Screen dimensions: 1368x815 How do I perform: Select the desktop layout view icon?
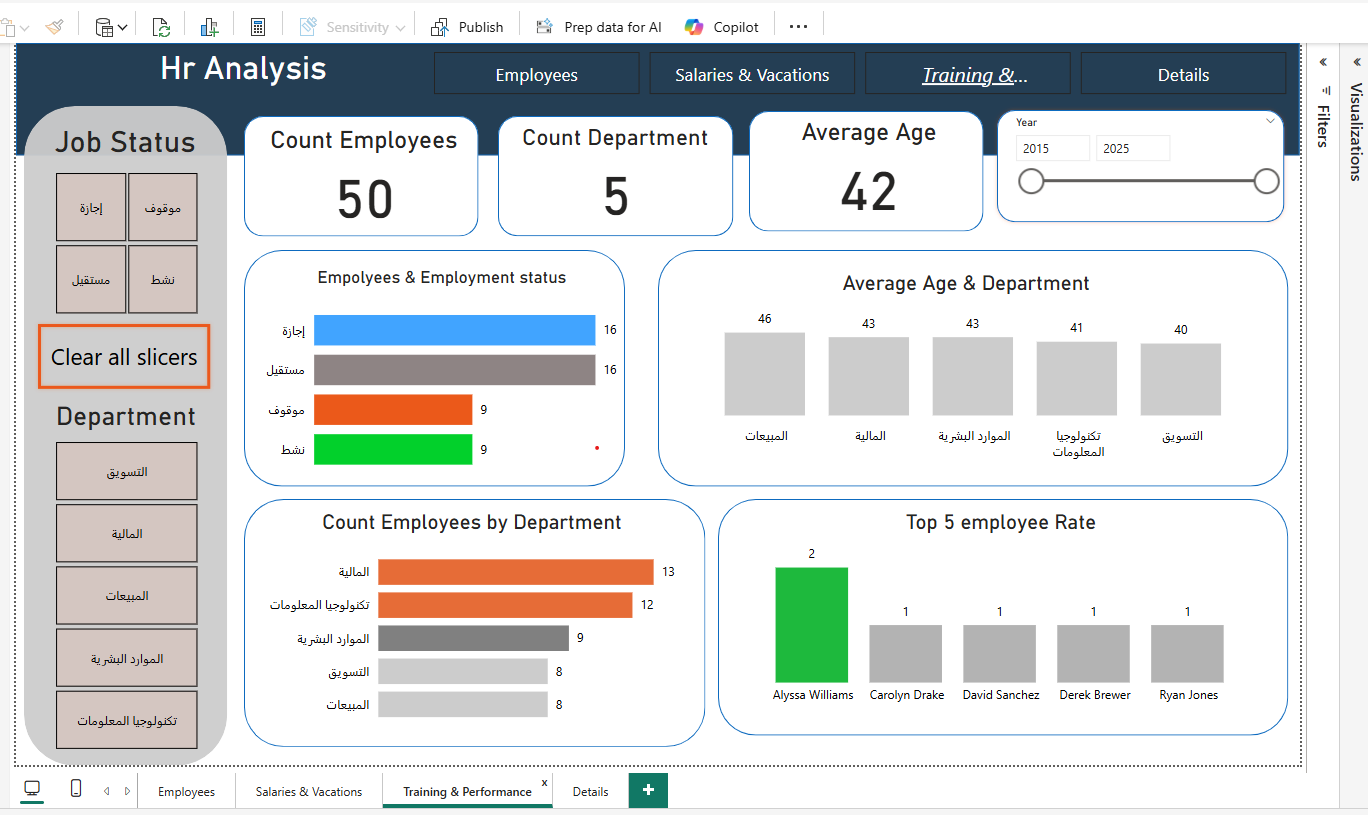(x=32, y=790)
